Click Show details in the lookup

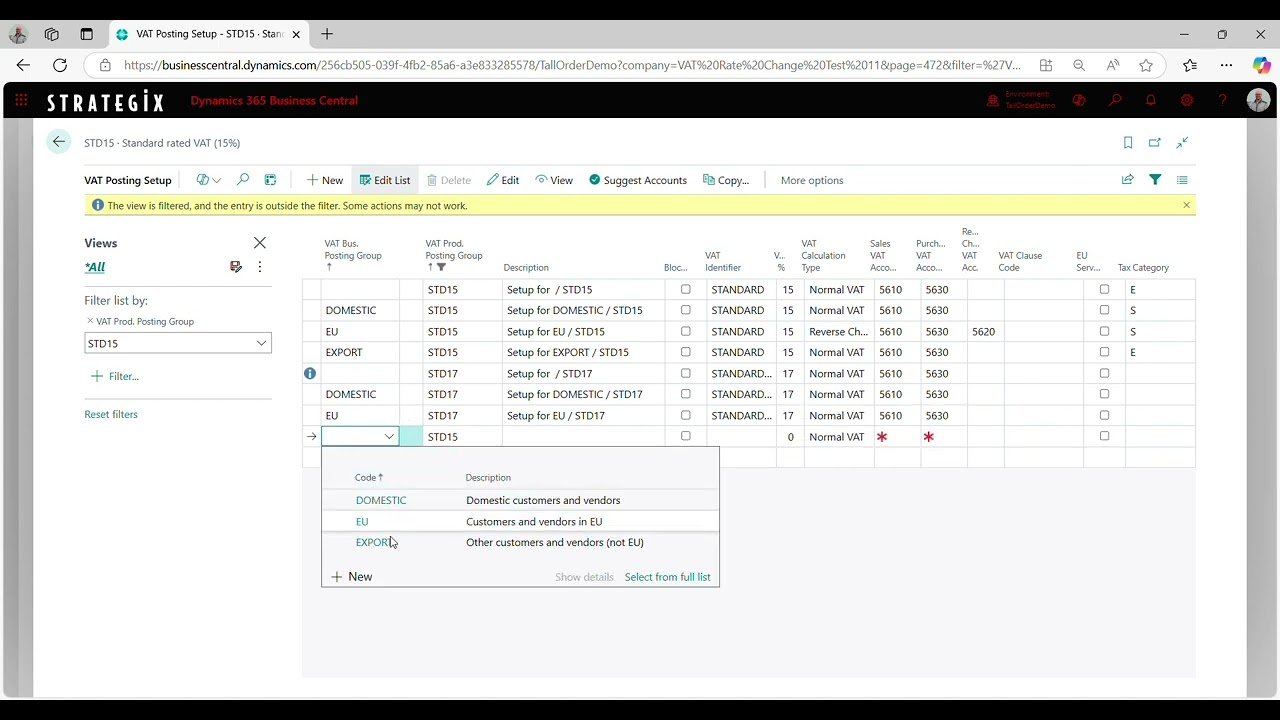pyautogui.click(x=584, y=577)
